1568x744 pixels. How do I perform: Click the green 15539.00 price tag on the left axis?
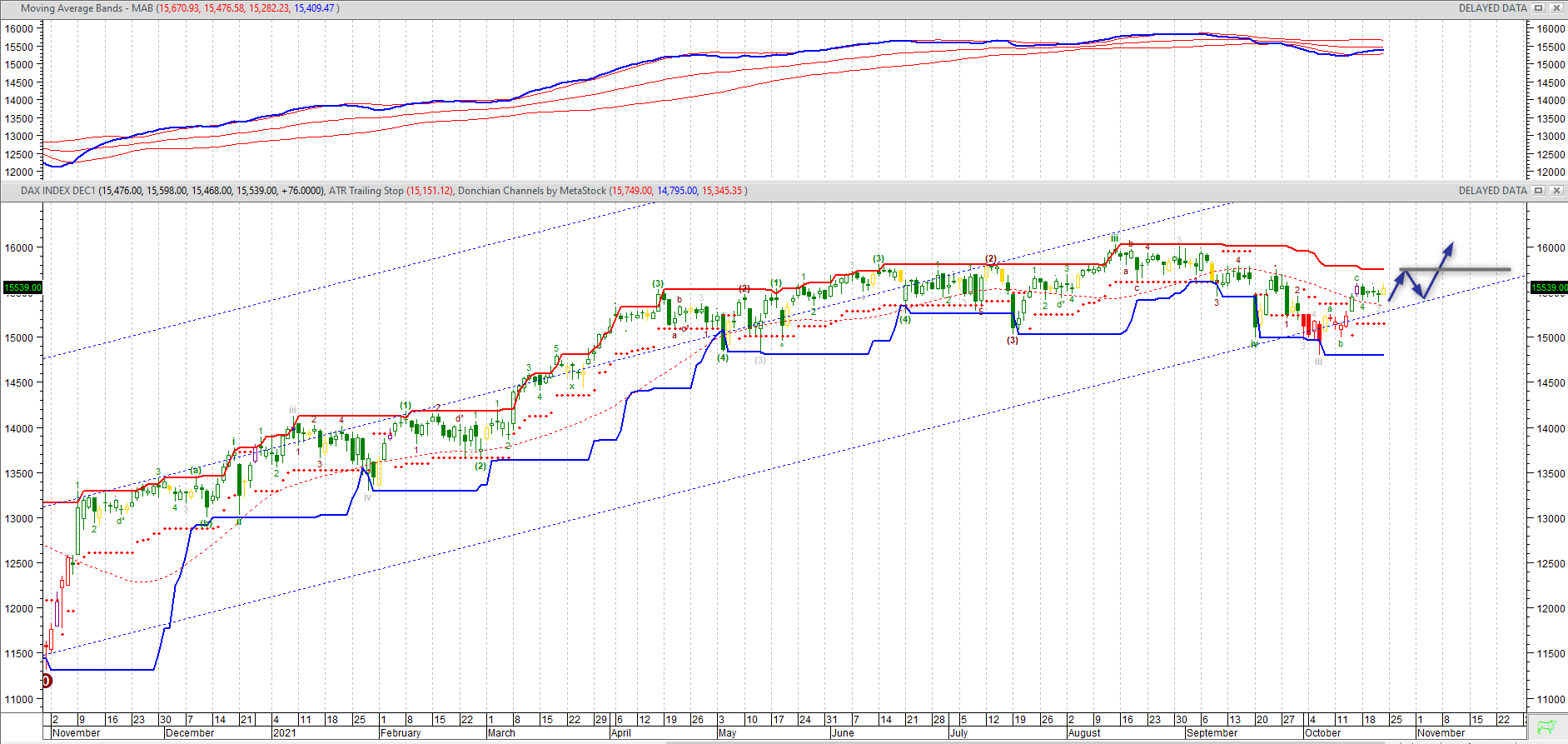pos(22,287)
